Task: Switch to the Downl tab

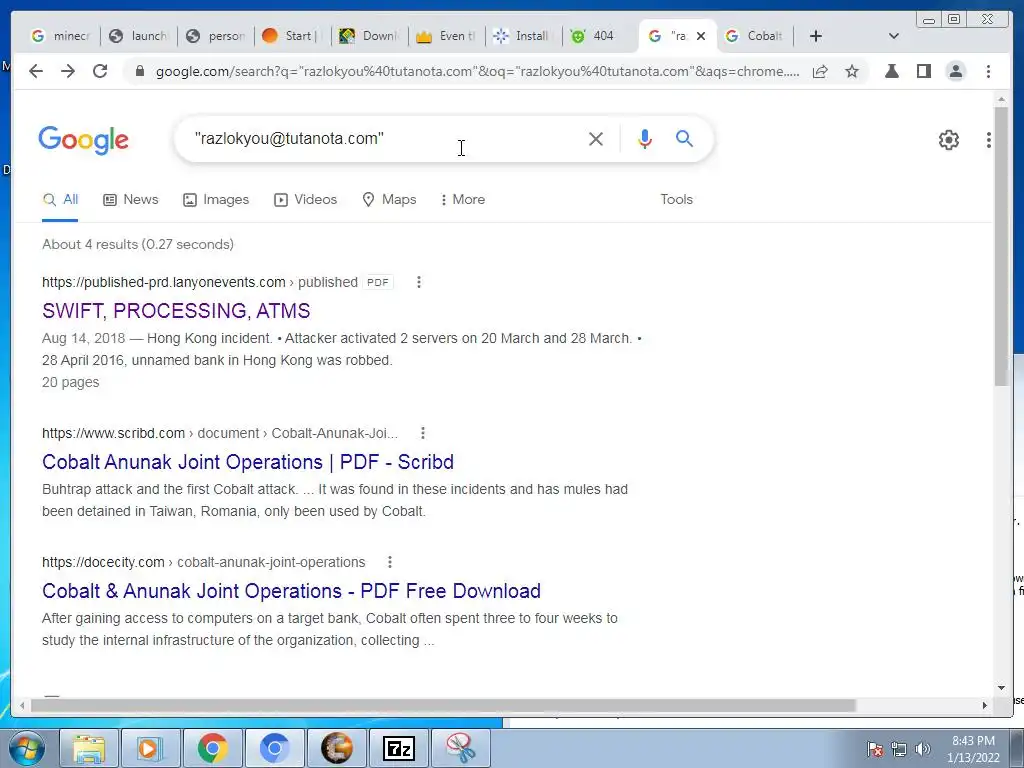Action: (x=369, y=36)
